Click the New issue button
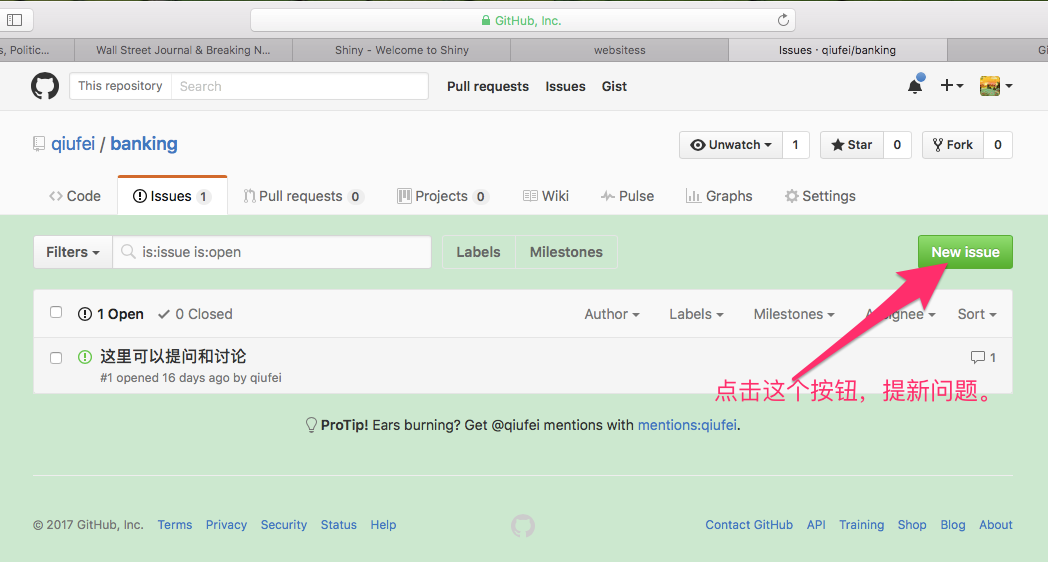Viewport: 1048px width, 562px height. [x=965, y=252]
